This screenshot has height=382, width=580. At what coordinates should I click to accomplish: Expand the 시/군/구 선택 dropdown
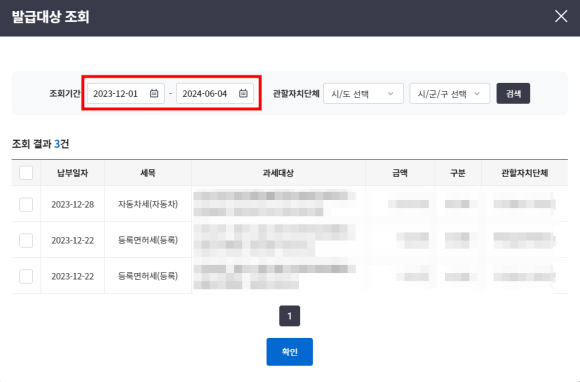click(449, 94)
